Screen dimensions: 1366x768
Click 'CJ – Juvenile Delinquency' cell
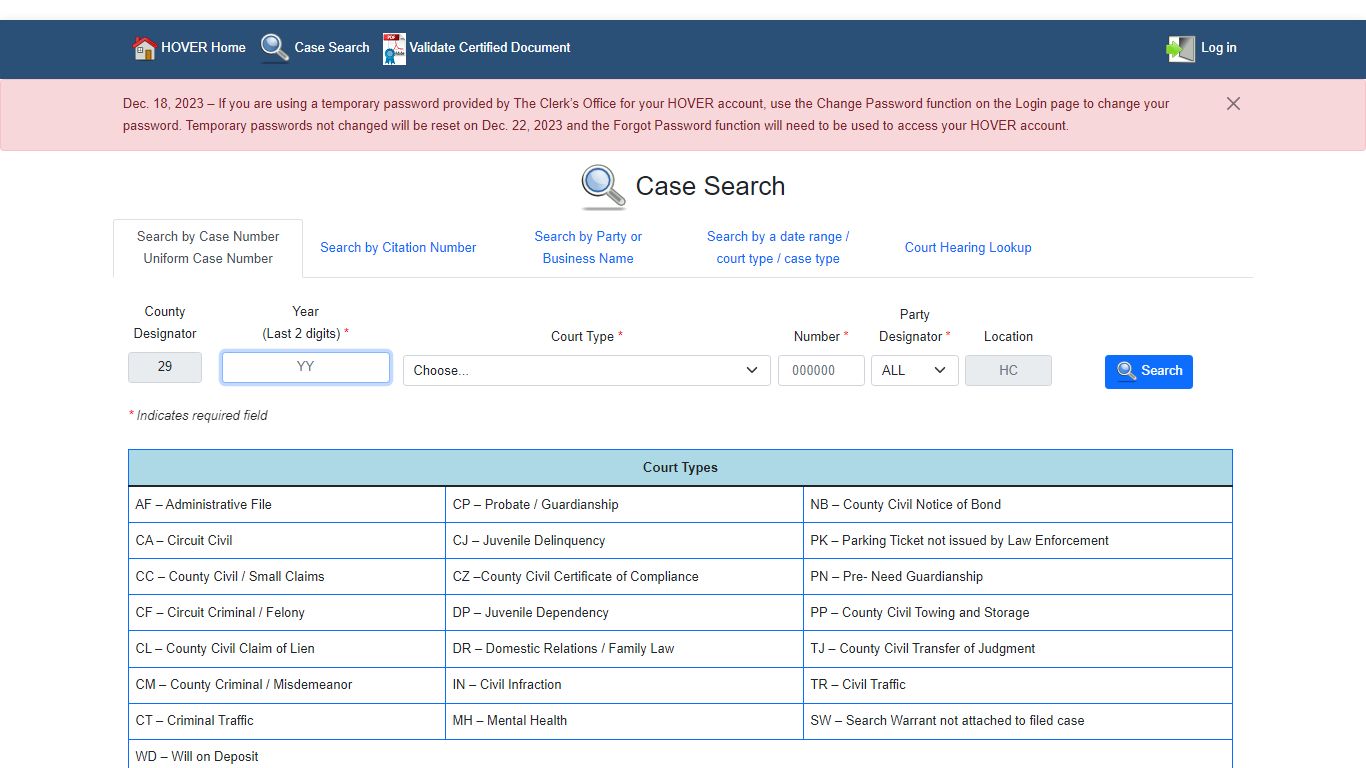(x=624, y=541)
